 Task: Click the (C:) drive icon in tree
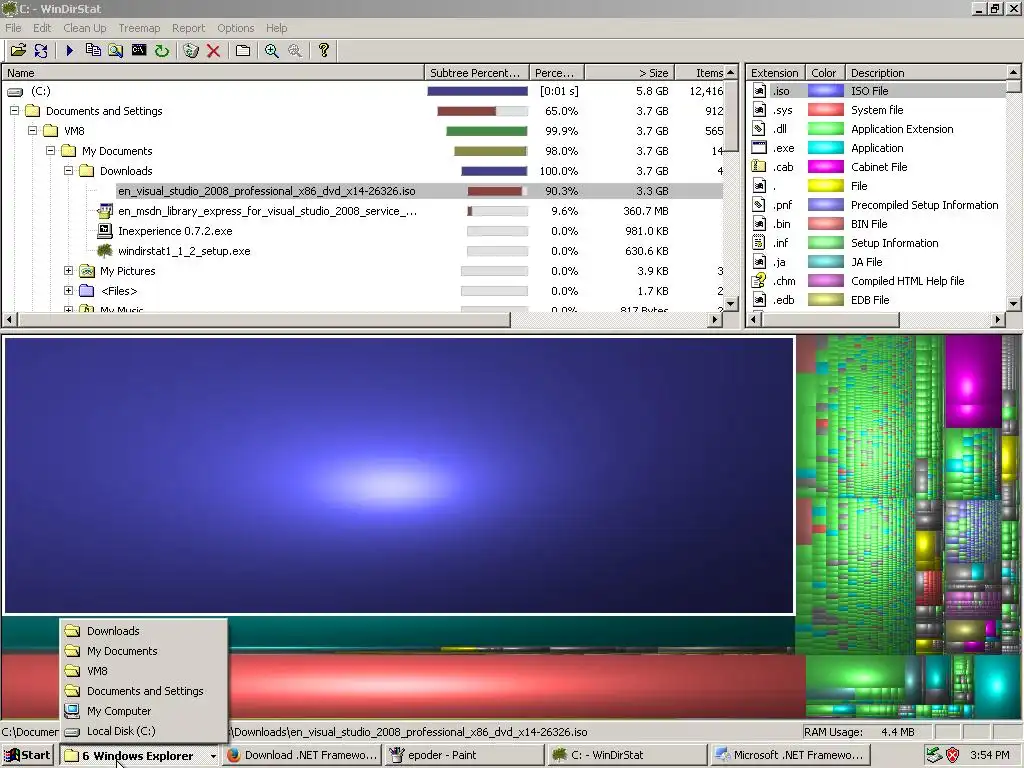15,91
